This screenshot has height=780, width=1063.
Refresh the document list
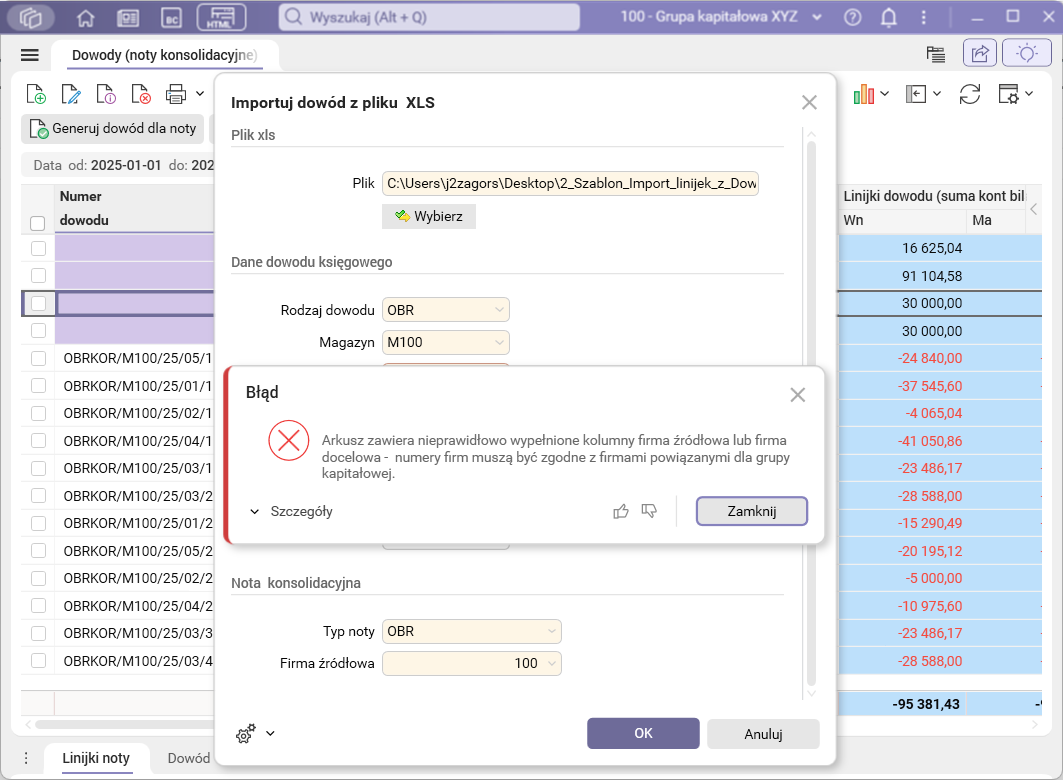click(x=970, y=94)
